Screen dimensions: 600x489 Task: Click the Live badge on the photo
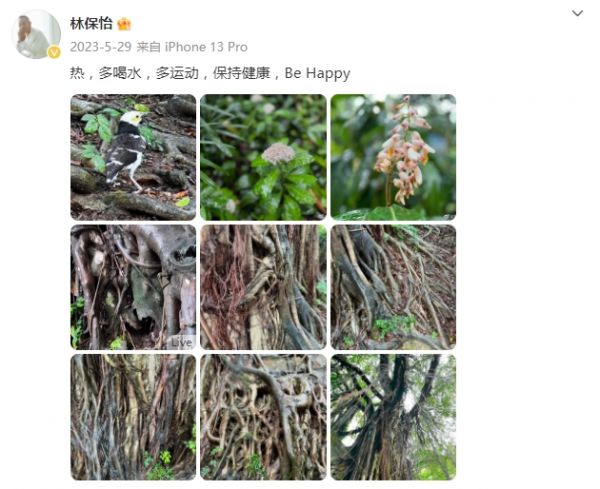click(181, 342)
